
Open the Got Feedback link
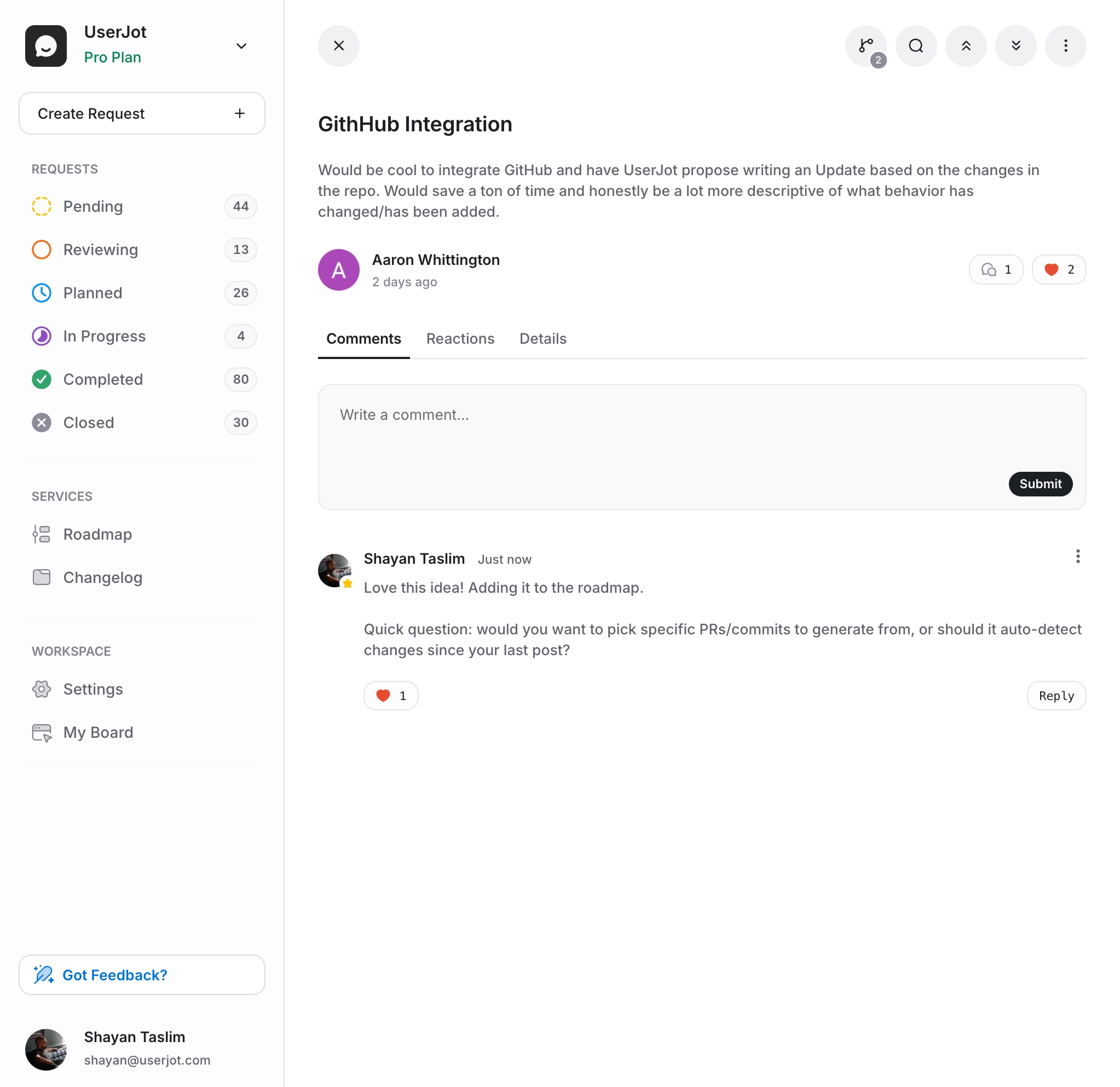pyautogui.click(x=142, y=974)
